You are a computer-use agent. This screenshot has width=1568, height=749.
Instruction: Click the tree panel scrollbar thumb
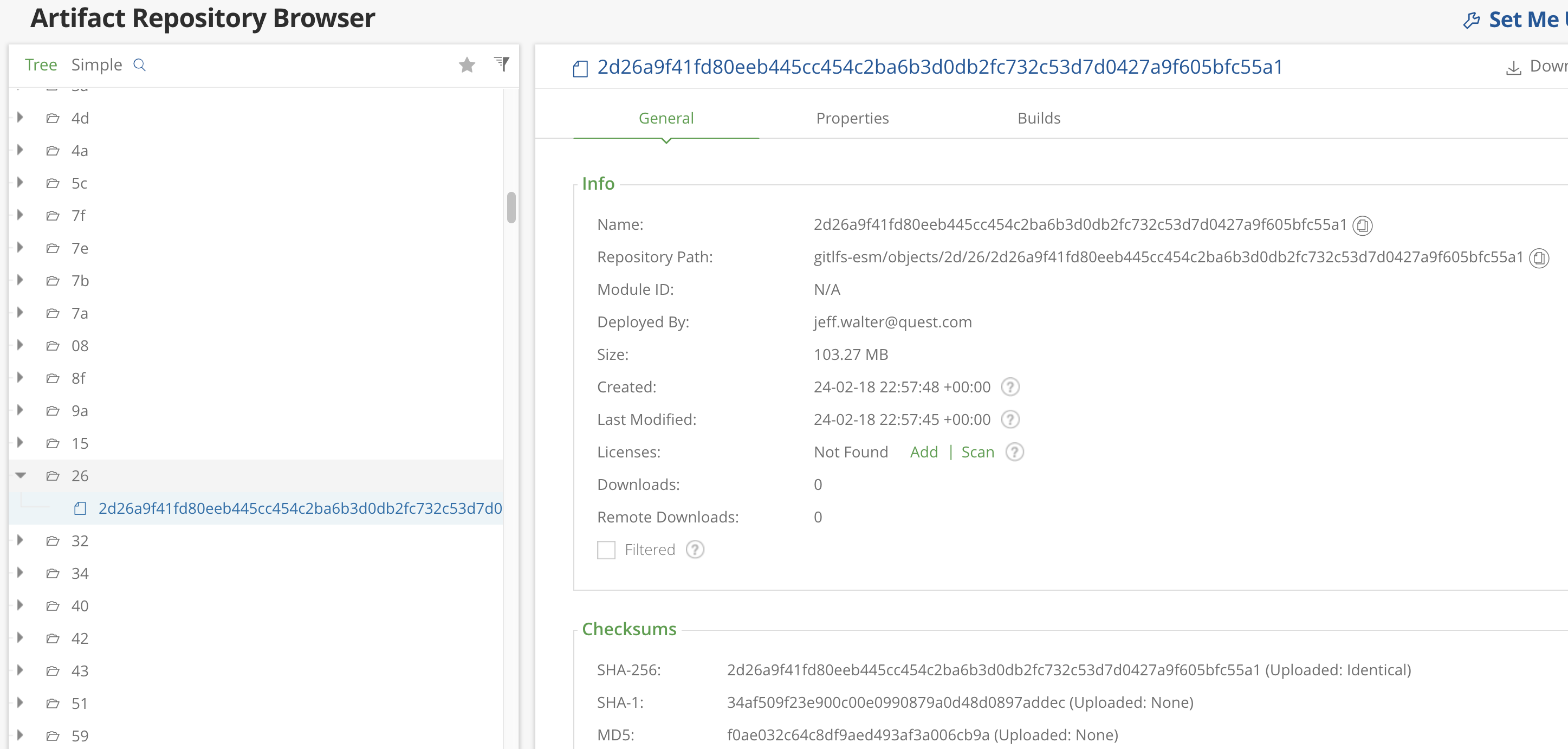(511, 208)
